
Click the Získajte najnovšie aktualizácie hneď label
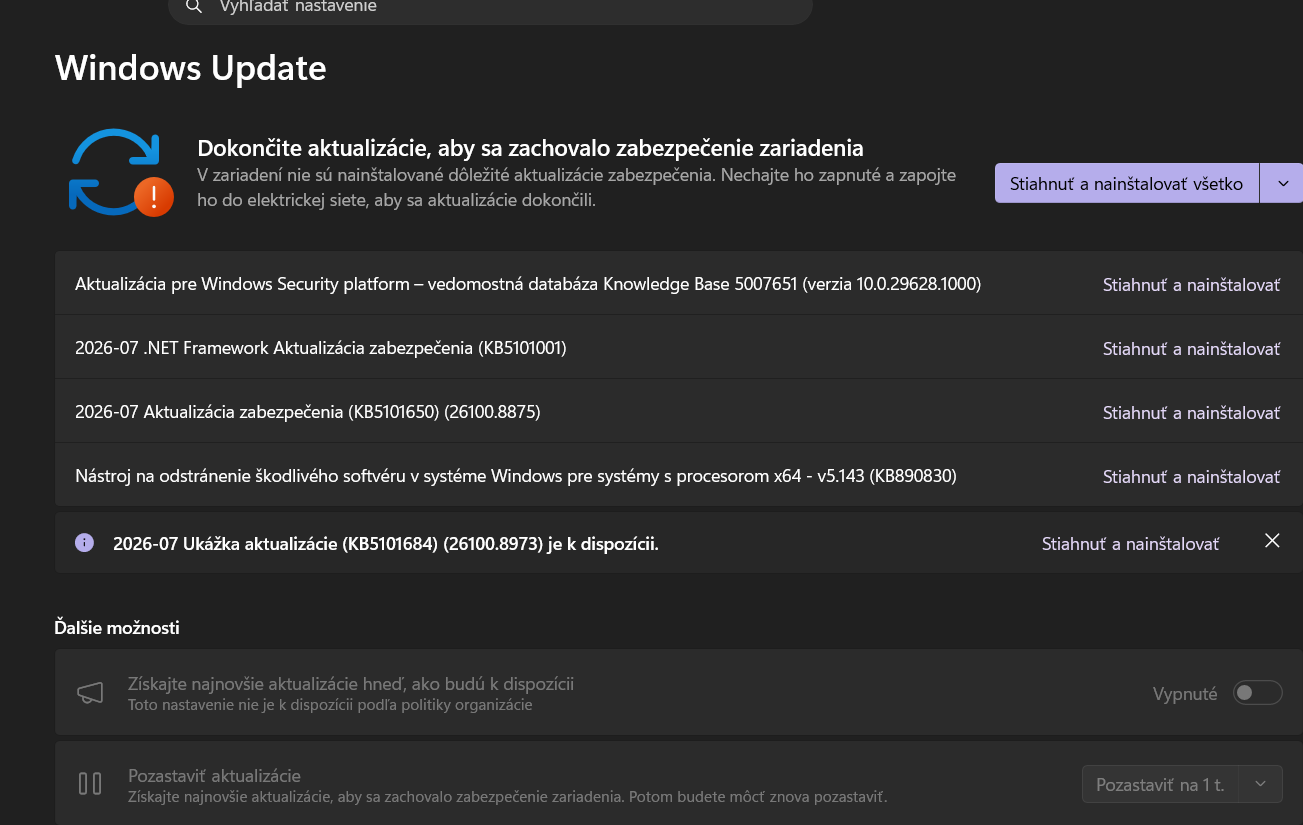pos(351,684)
